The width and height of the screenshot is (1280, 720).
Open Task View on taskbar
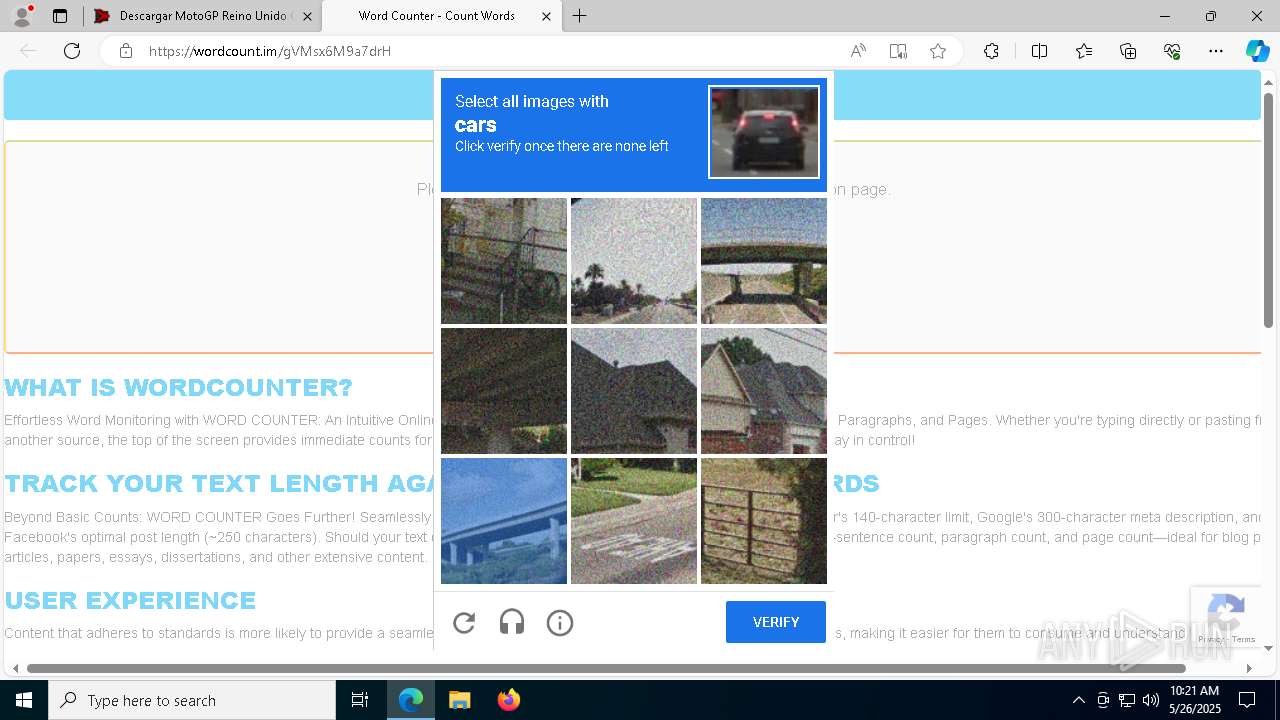360,700
